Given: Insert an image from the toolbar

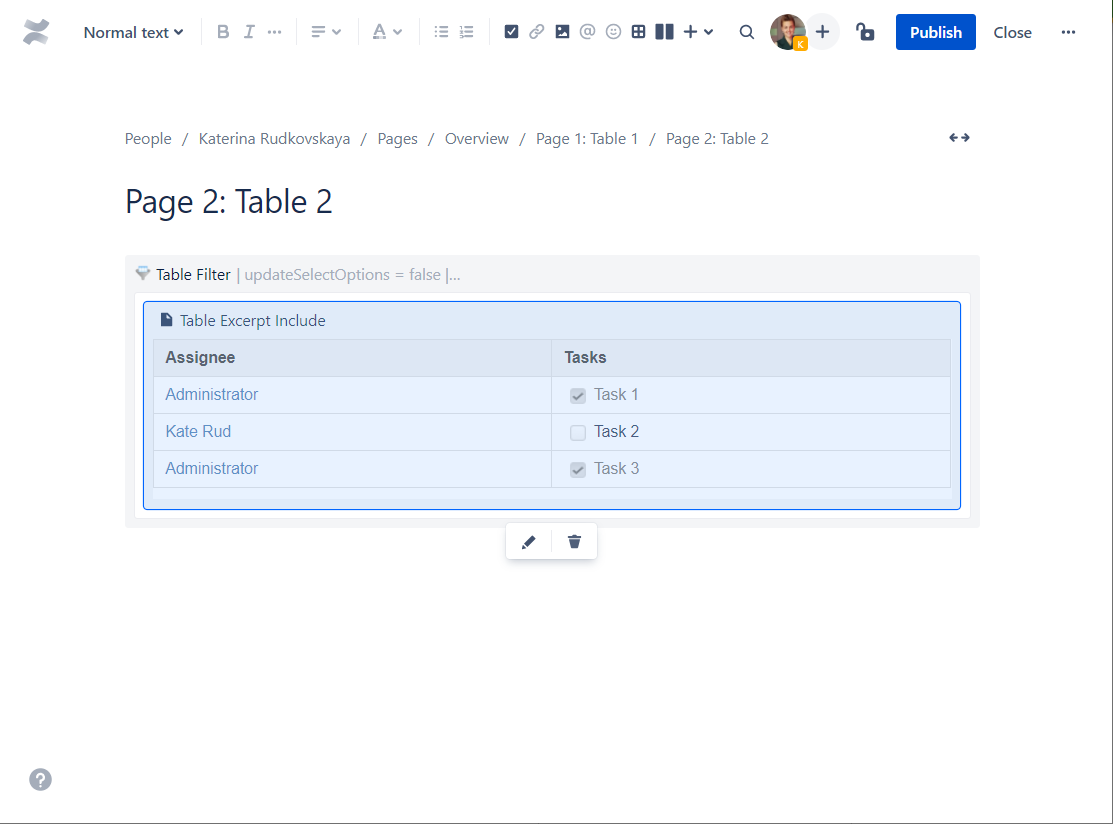Looking at the screenshot, I should [x=562, y=31].
